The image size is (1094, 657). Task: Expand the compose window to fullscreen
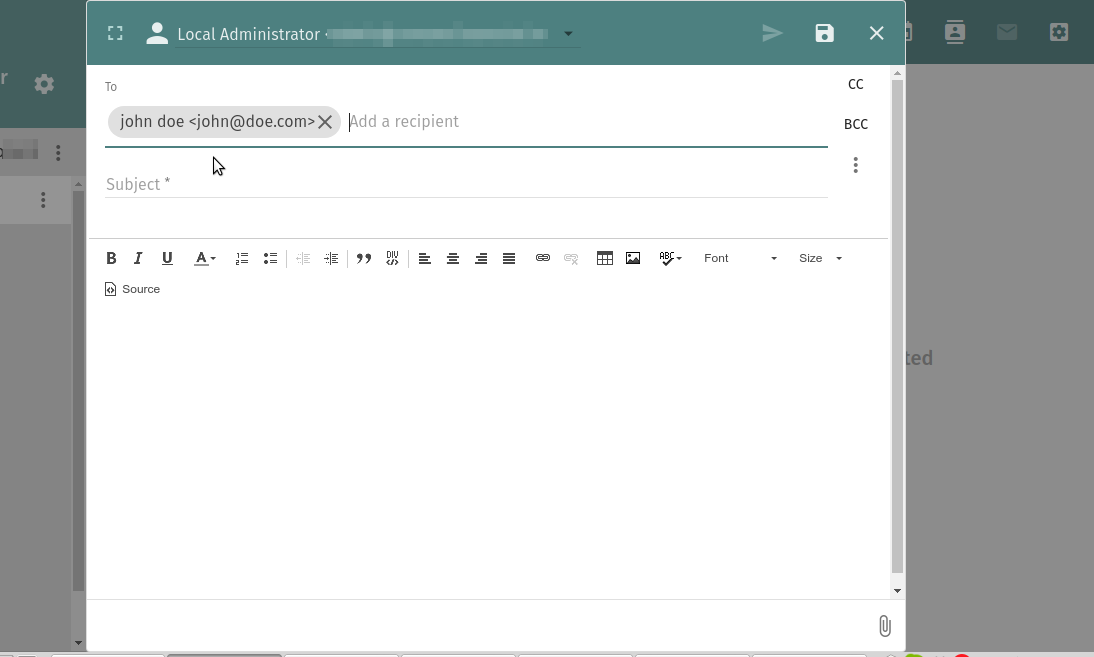coord(115,33)
